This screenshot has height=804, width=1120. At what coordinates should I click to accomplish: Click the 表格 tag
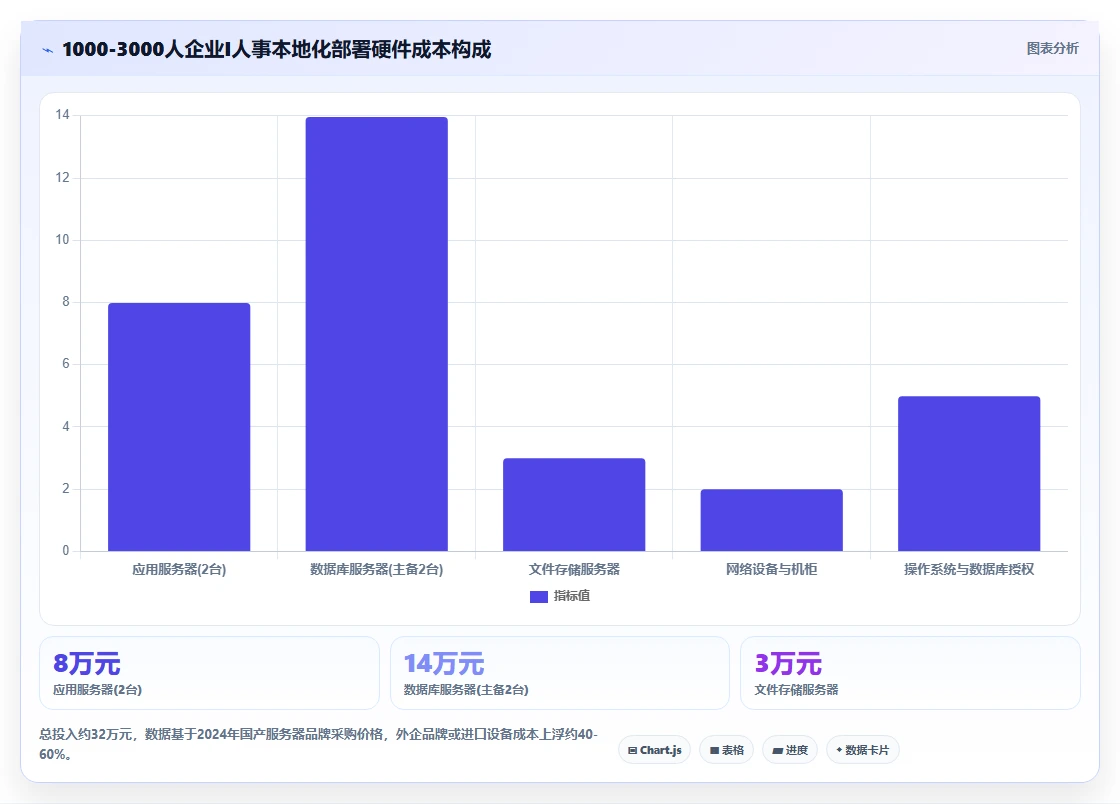click(x=726, y=750)
